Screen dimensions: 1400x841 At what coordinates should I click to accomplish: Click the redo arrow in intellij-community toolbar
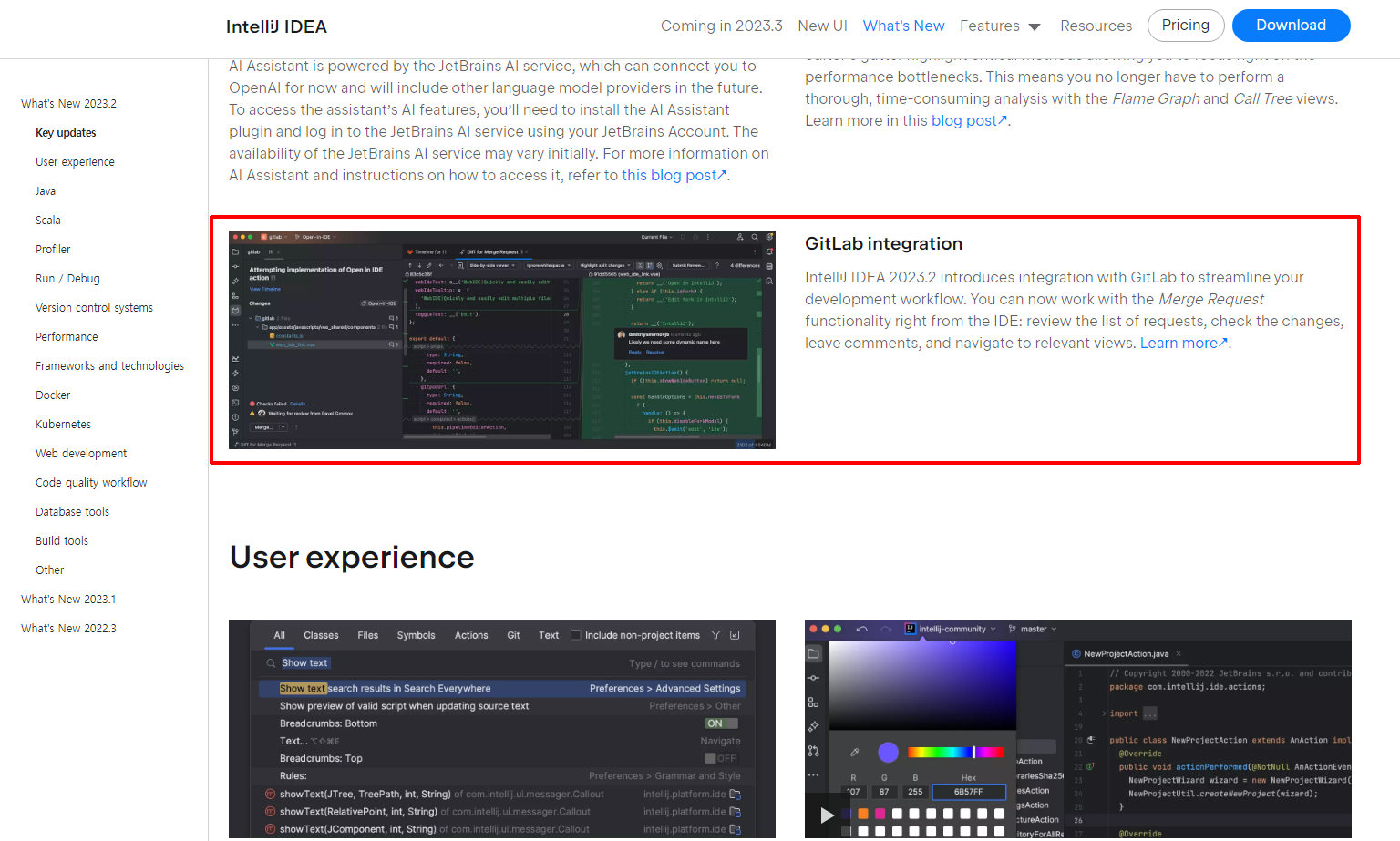tap(885, 629)
